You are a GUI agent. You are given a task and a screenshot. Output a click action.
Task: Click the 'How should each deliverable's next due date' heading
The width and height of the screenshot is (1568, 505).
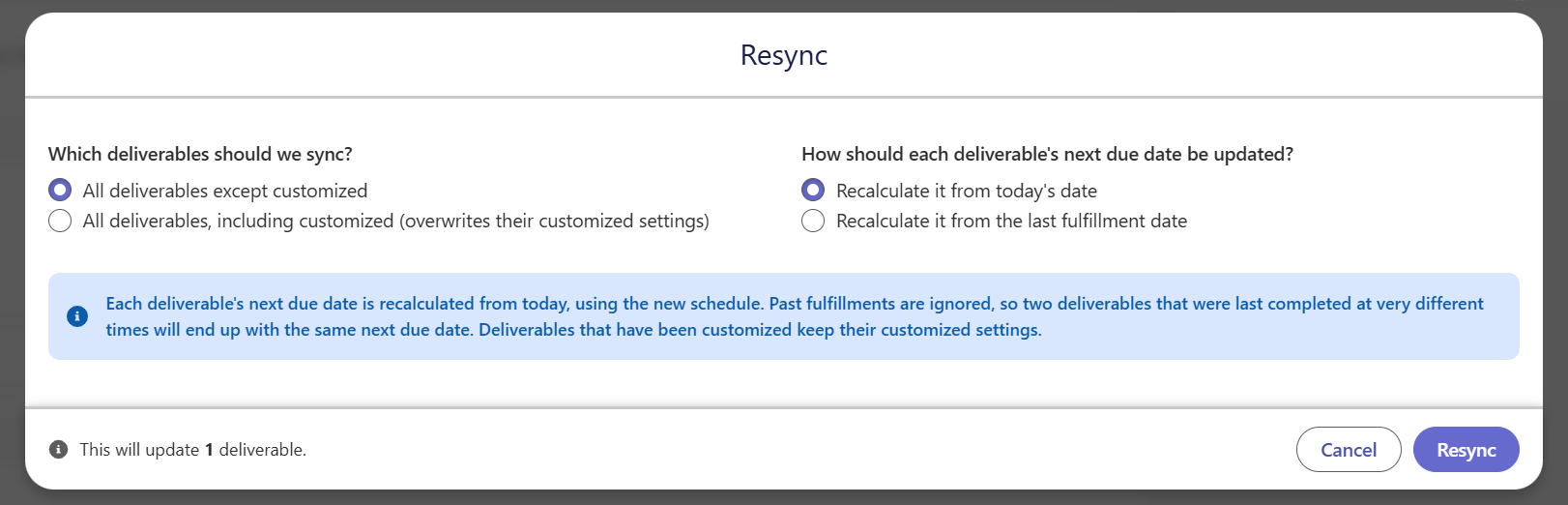(1047, 154)
